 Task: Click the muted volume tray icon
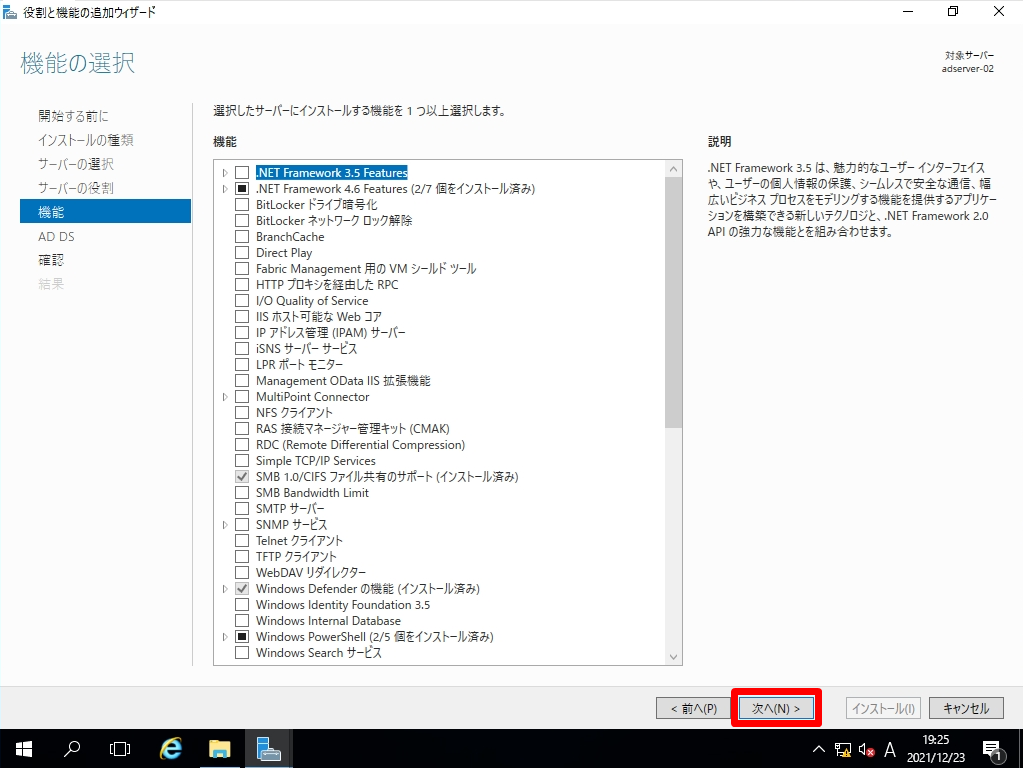click(x=866, y=750)
